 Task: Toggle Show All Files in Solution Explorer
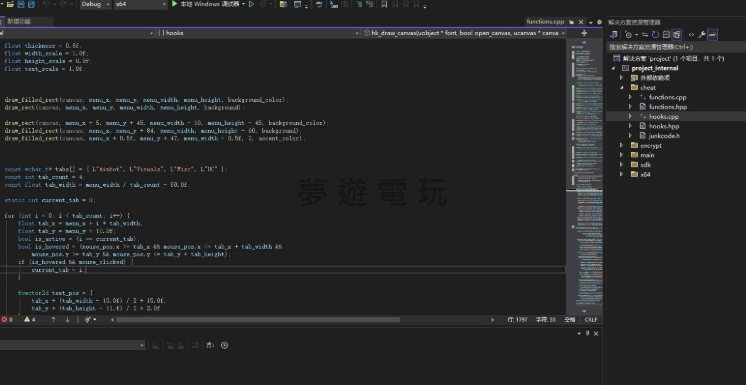(x=677, y=34)
